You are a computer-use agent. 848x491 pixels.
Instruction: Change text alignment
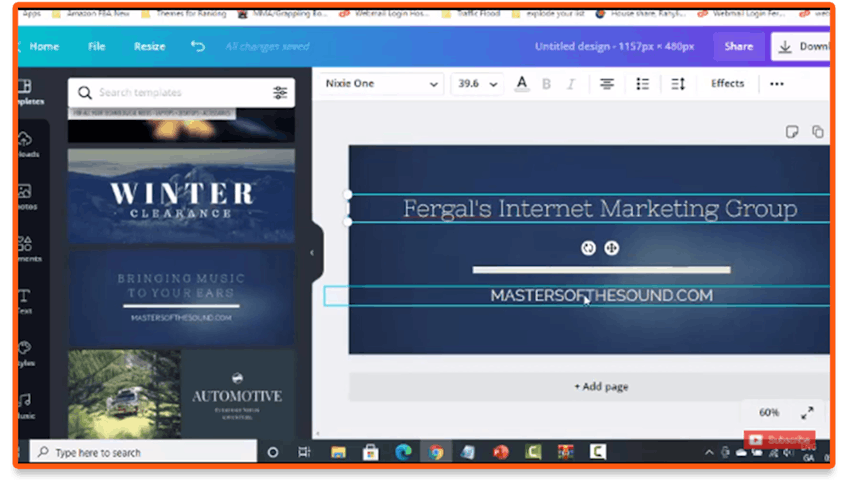tap(607, 84)
